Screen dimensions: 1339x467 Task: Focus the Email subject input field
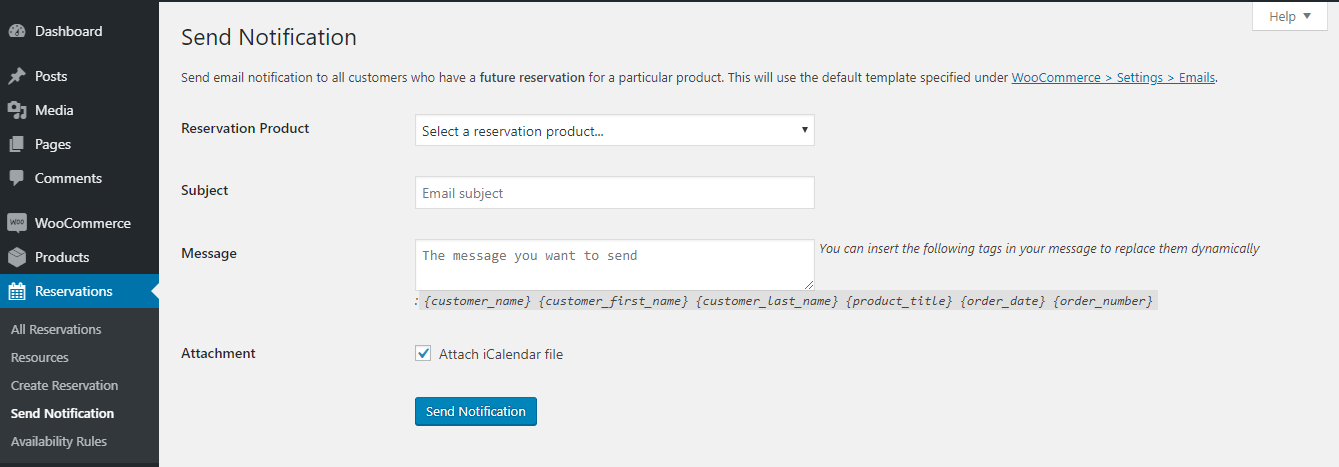(x=614, y=193)
